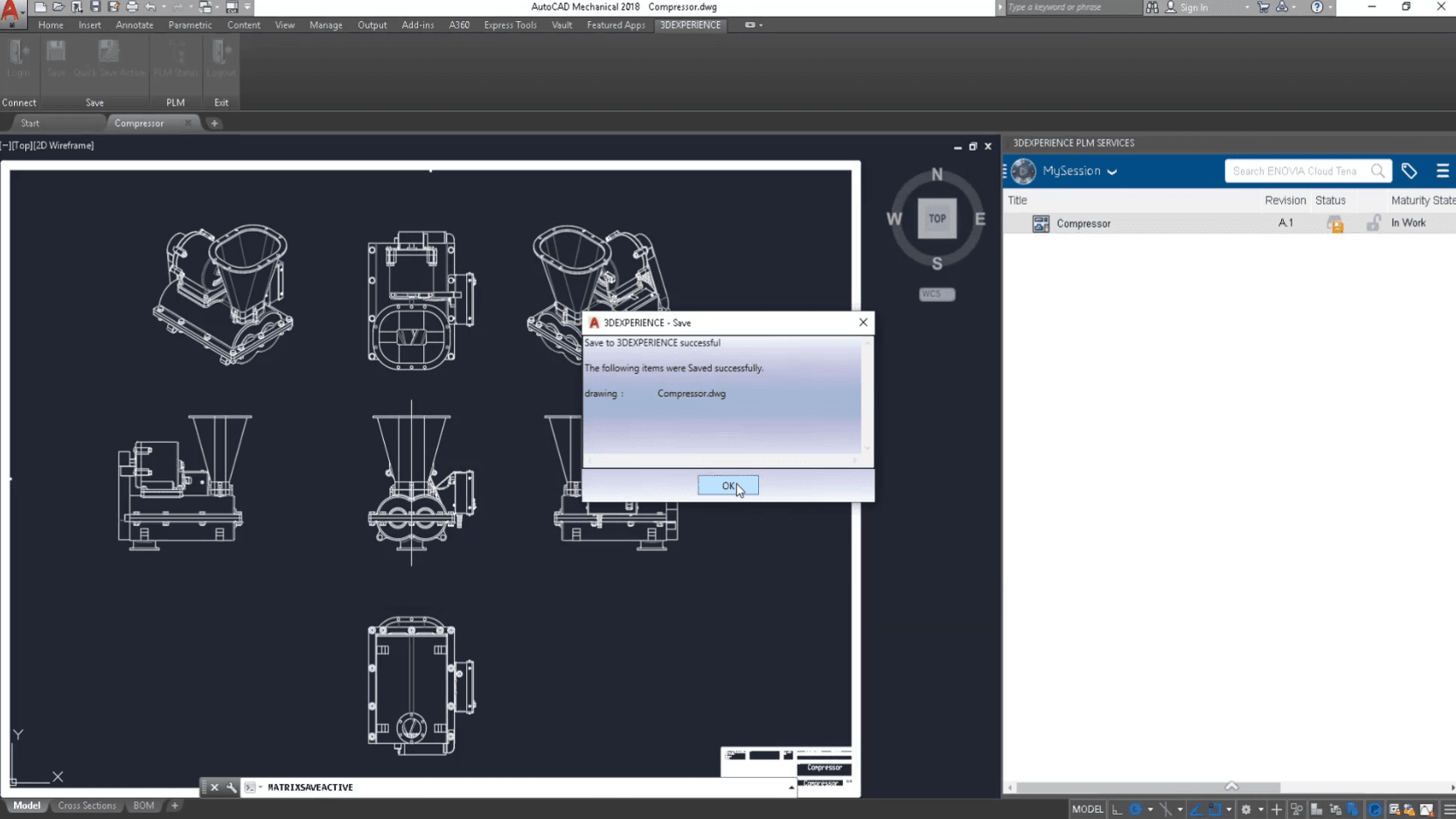Open the Insert ribbon tab
Screen dimensions: 1456x819
(89, 25)
